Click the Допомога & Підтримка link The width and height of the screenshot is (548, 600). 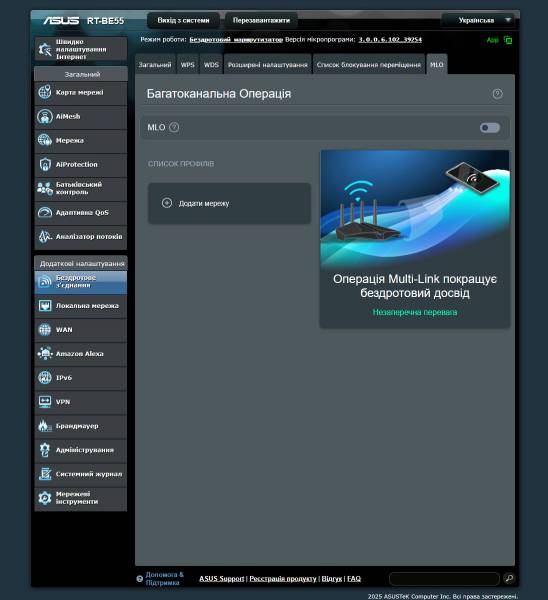point(165,579)
